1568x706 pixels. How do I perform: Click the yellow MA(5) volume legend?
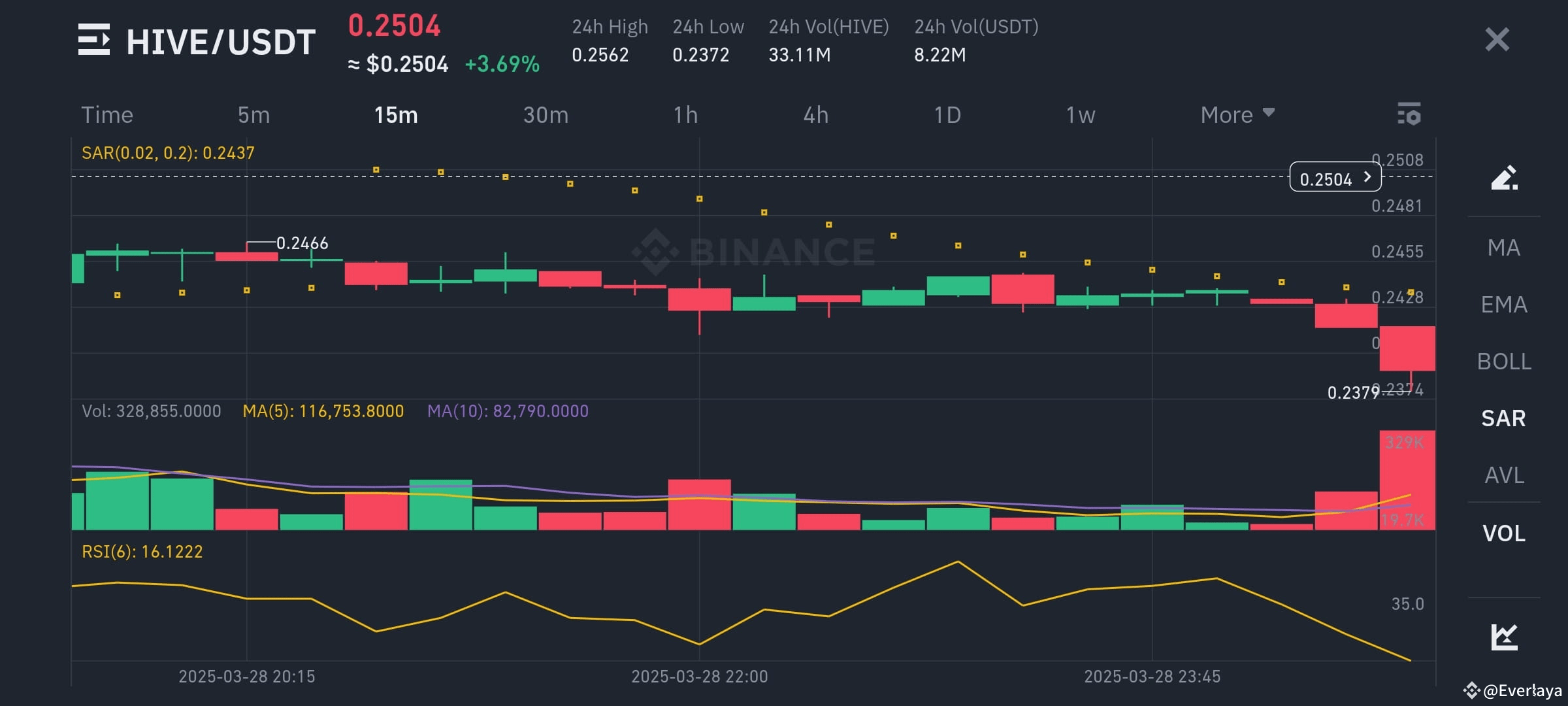pyautogui.click(x=323, y=411)
